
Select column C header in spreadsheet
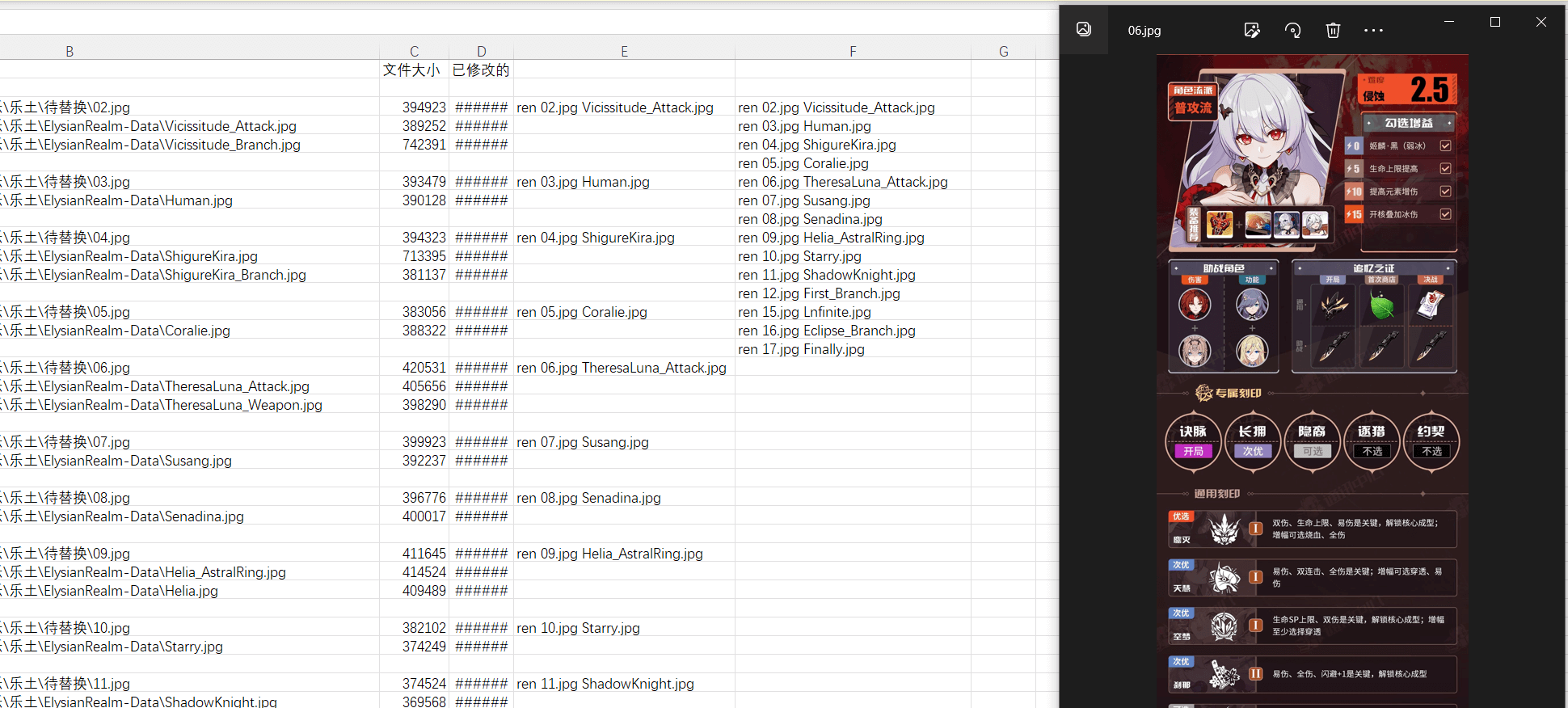(414, 51)
